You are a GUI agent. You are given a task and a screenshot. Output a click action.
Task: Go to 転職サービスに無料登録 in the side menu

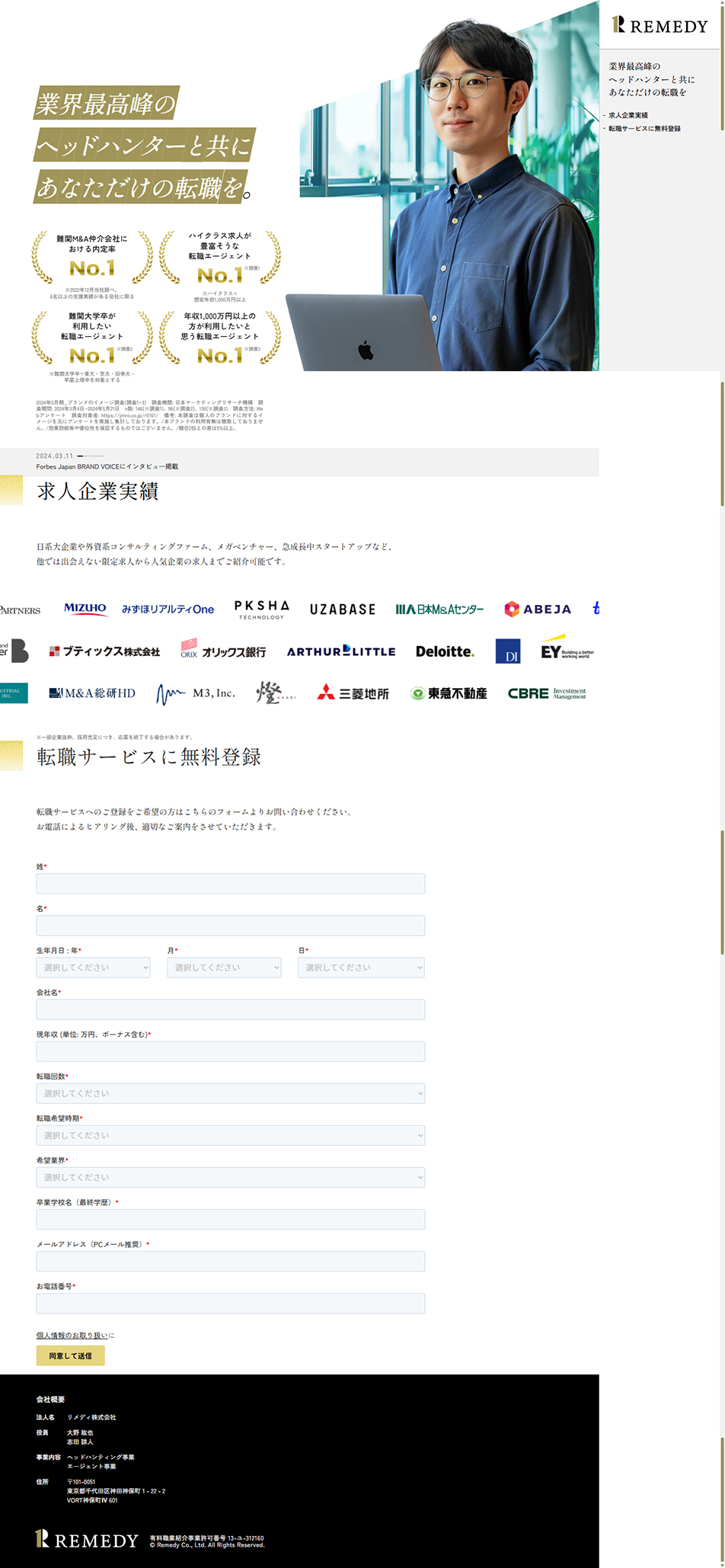pyautogui.click(x=644, y=129)
